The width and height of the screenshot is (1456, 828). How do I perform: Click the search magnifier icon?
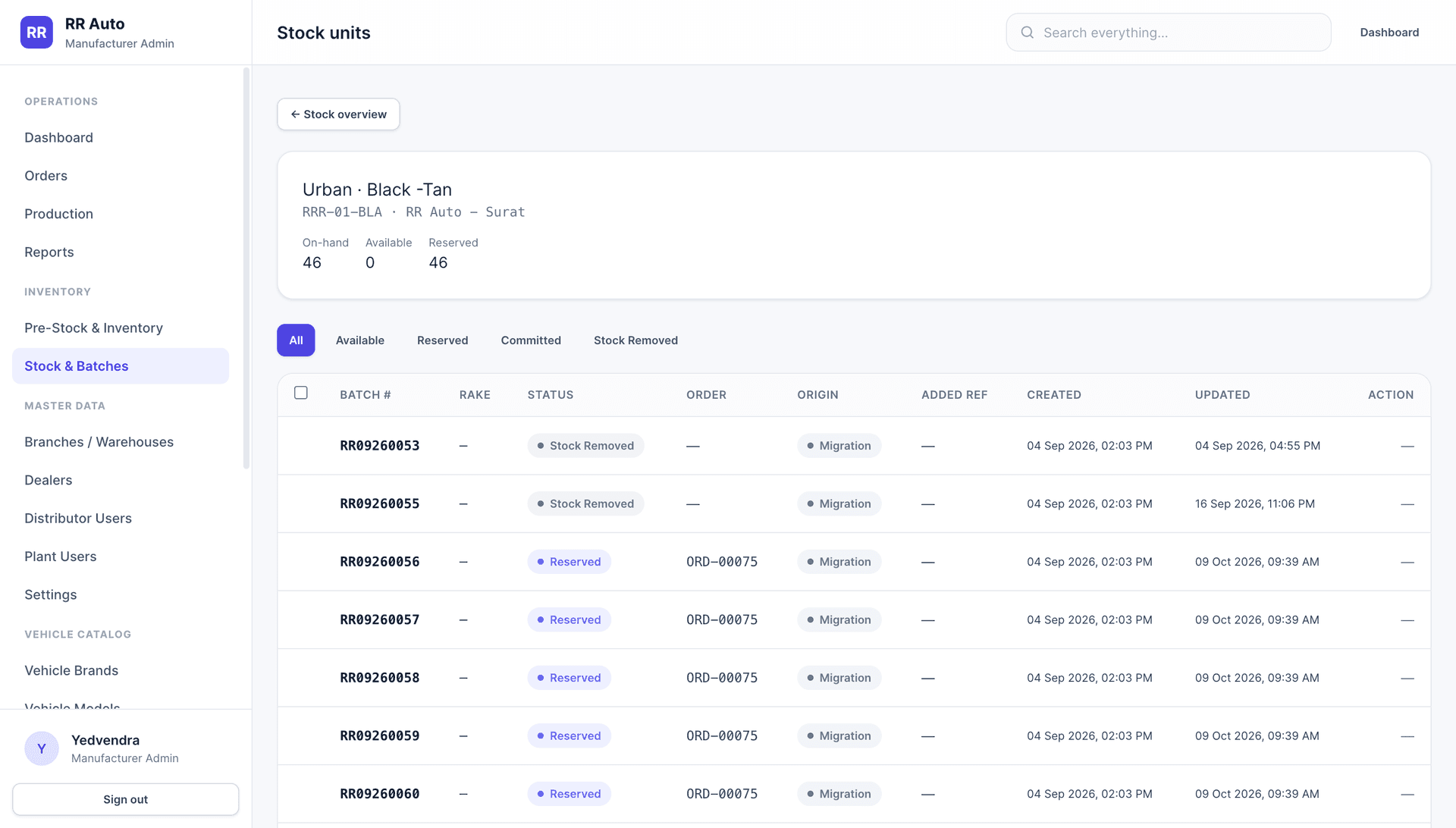1027,33
